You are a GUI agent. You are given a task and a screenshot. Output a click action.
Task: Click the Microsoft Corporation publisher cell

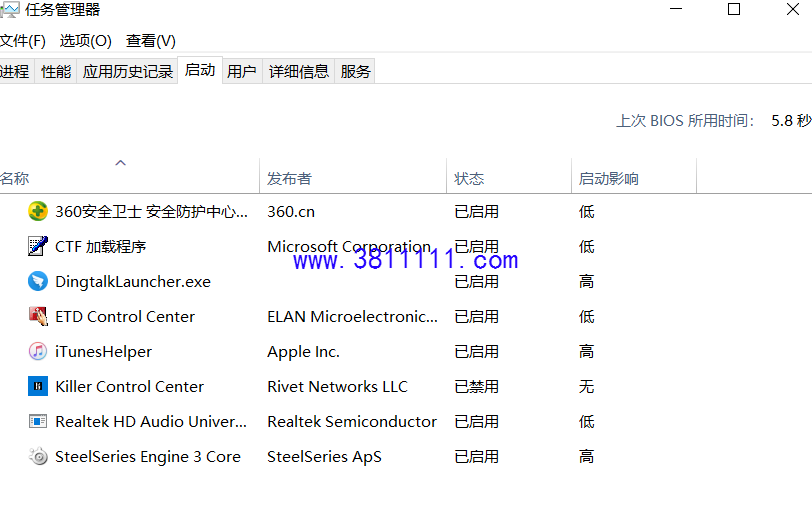click(x=349, y=247)
